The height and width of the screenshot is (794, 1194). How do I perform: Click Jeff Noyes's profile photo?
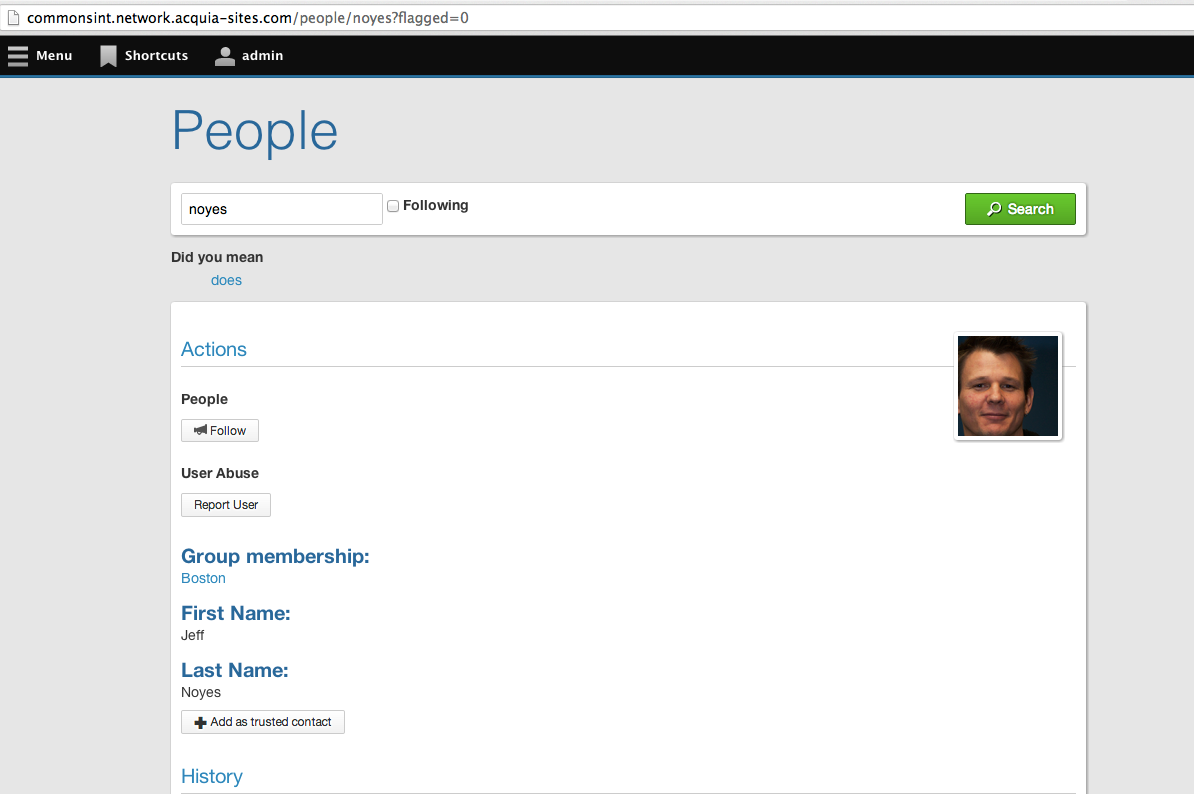coord(1008,386)
